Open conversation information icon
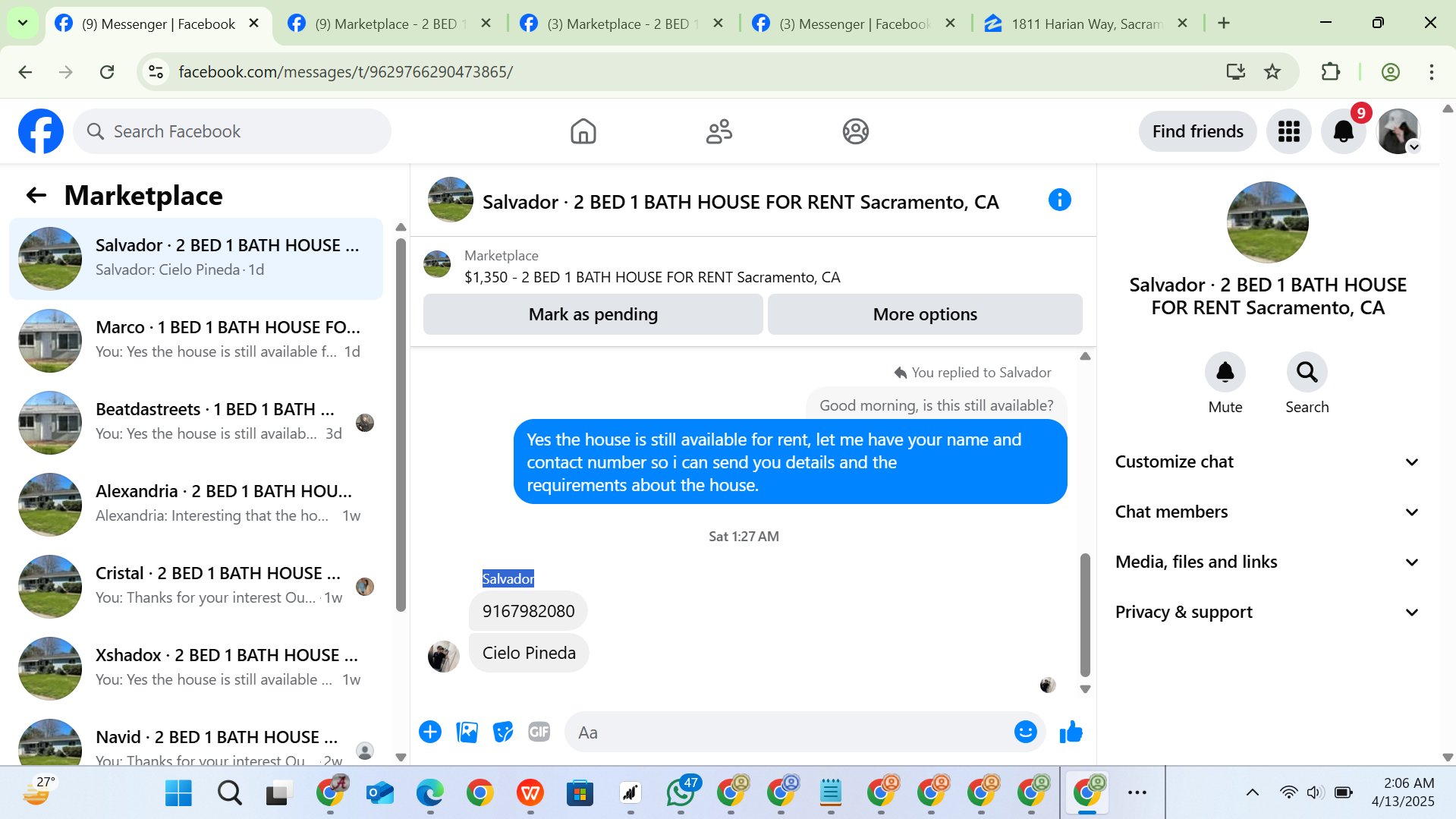1456x819 pixels. tap(1059, 200)
